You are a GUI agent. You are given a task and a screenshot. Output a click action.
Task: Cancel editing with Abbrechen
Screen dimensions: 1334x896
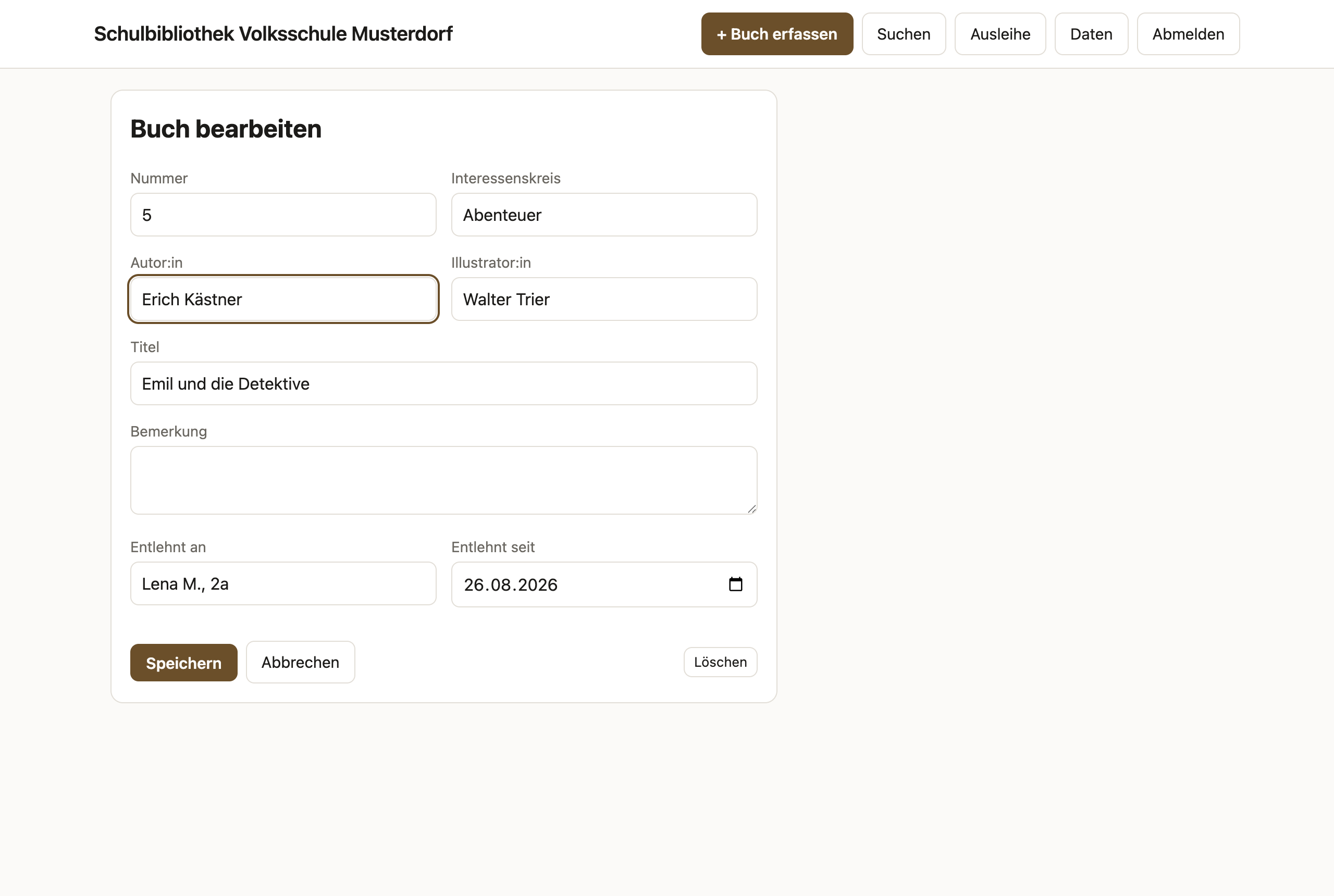[300, 662]
